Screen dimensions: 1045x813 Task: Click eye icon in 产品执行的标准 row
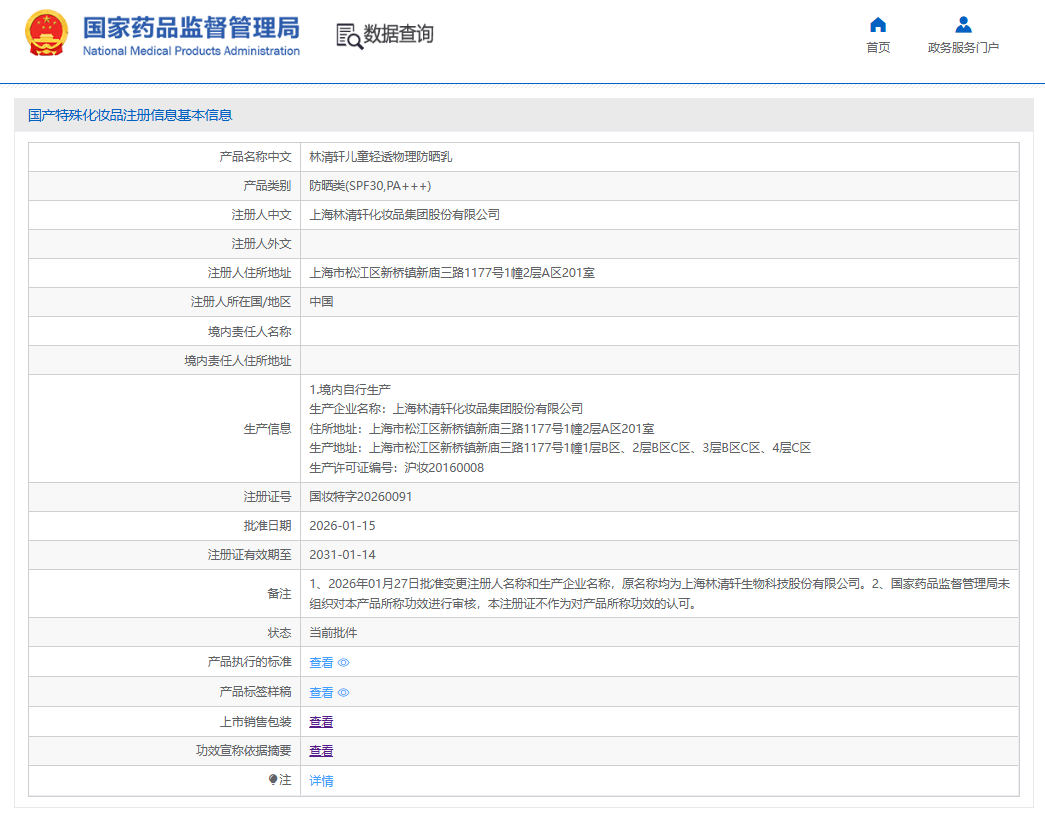click(x=344, y=663)
